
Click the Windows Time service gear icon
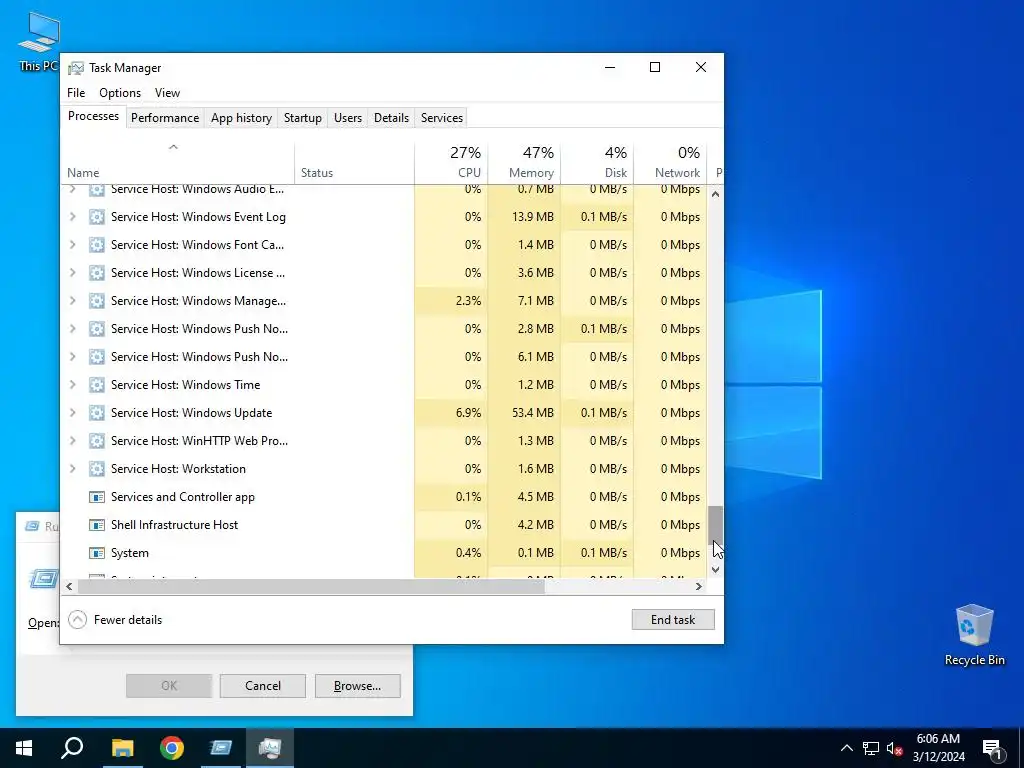point(97,385)
